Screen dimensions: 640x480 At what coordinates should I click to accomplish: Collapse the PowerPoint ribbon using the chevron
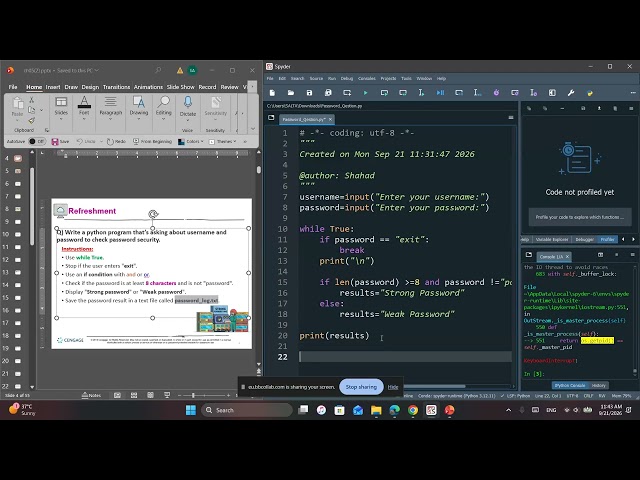click(253, 129)
